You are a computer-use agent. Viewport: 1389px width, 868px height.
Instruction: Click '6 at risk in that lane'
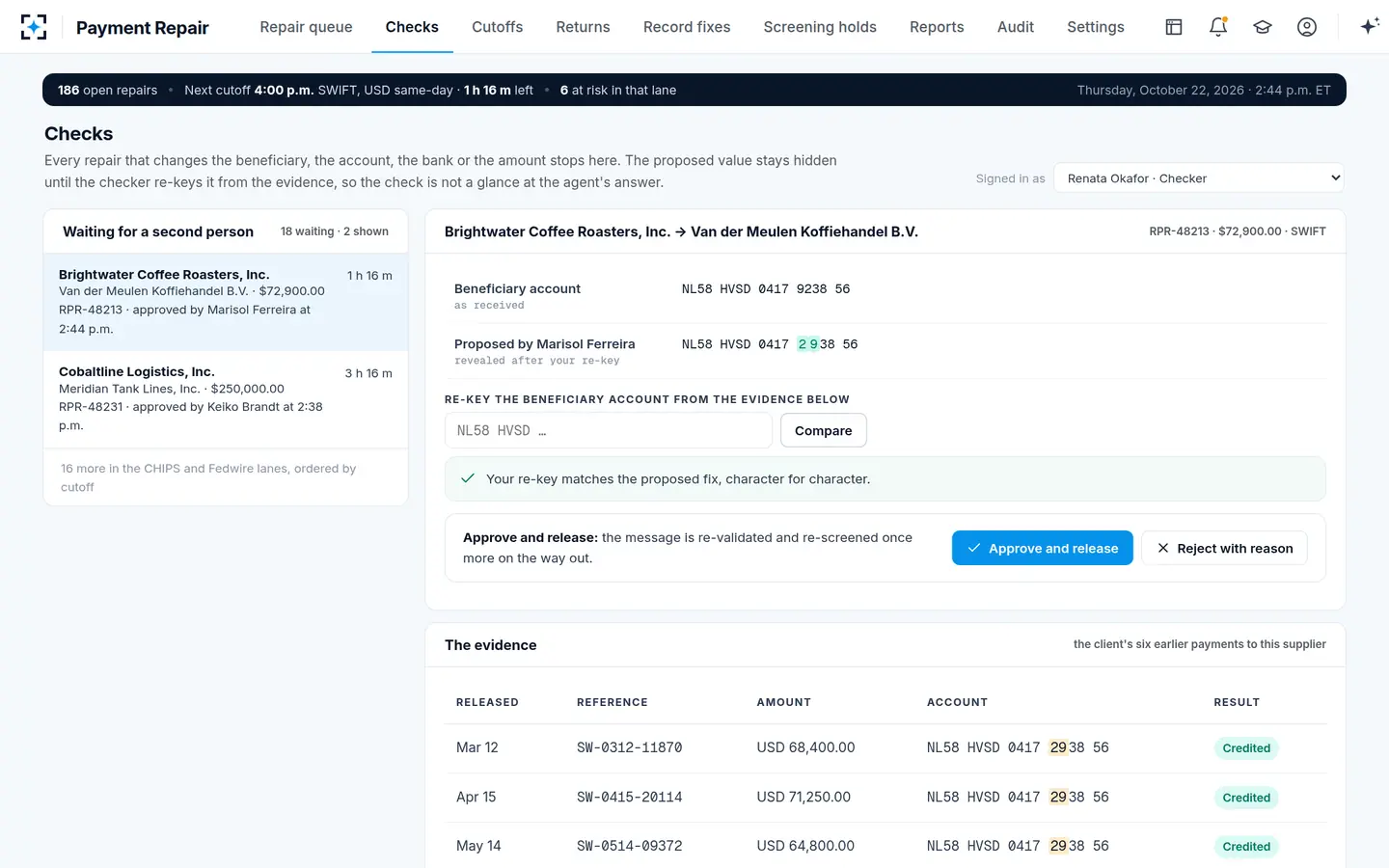pyautogui.click(x=618, y=90)
